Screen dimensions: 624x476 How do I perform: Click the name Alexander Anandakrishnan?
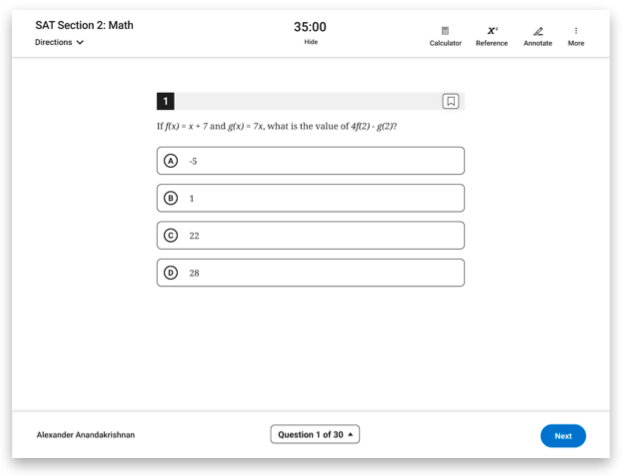click(x=85, y=436)
